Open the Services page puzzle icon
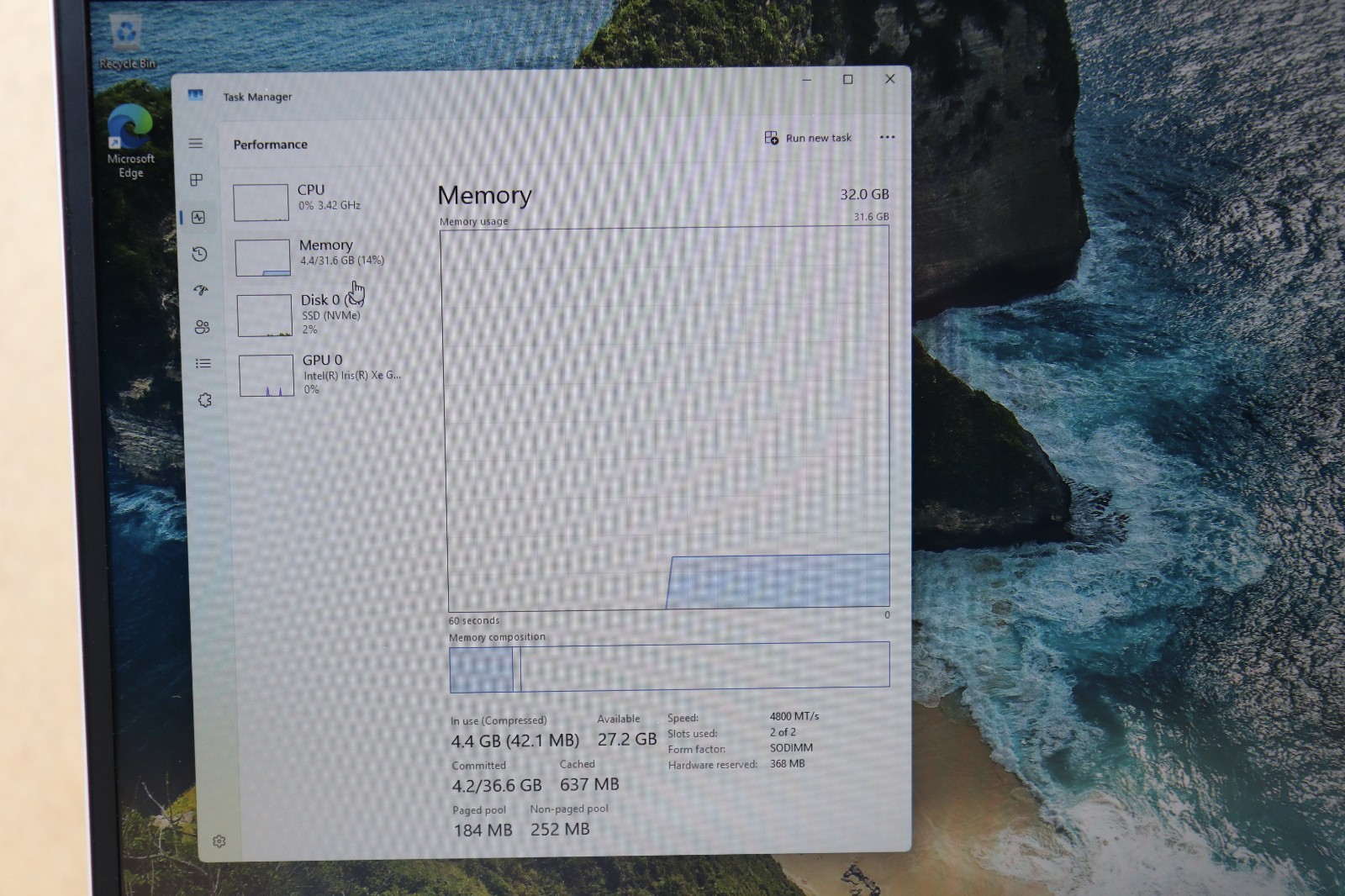The height and width of the screenshot is (896, 1345). 205,400
